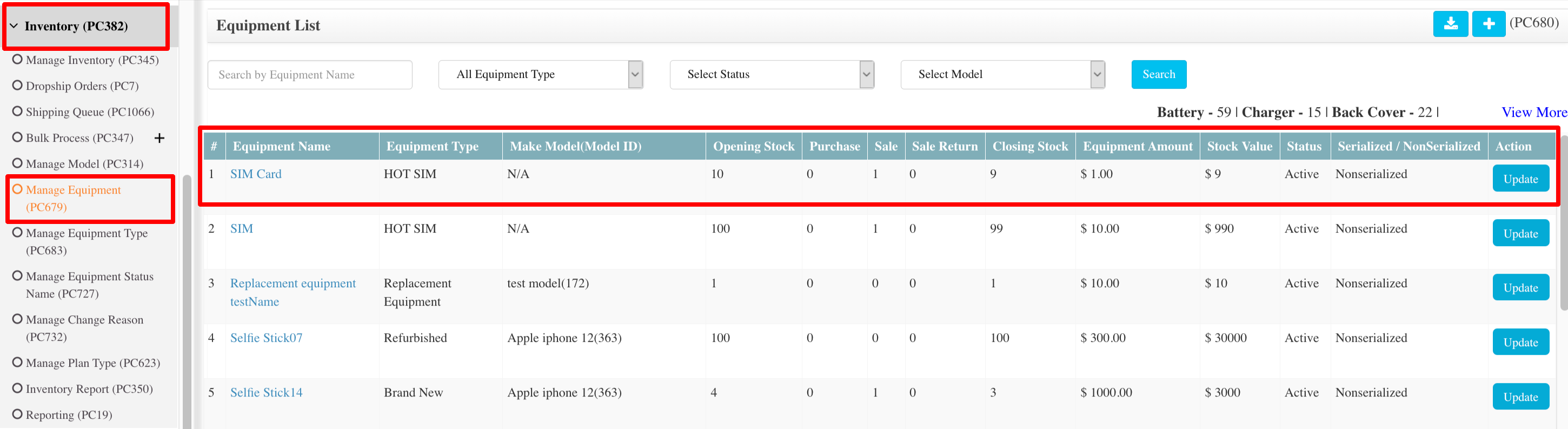The image size is (1568, 429).
Task: Open Reporting (PC19) menu item
Action: [62, 415]
